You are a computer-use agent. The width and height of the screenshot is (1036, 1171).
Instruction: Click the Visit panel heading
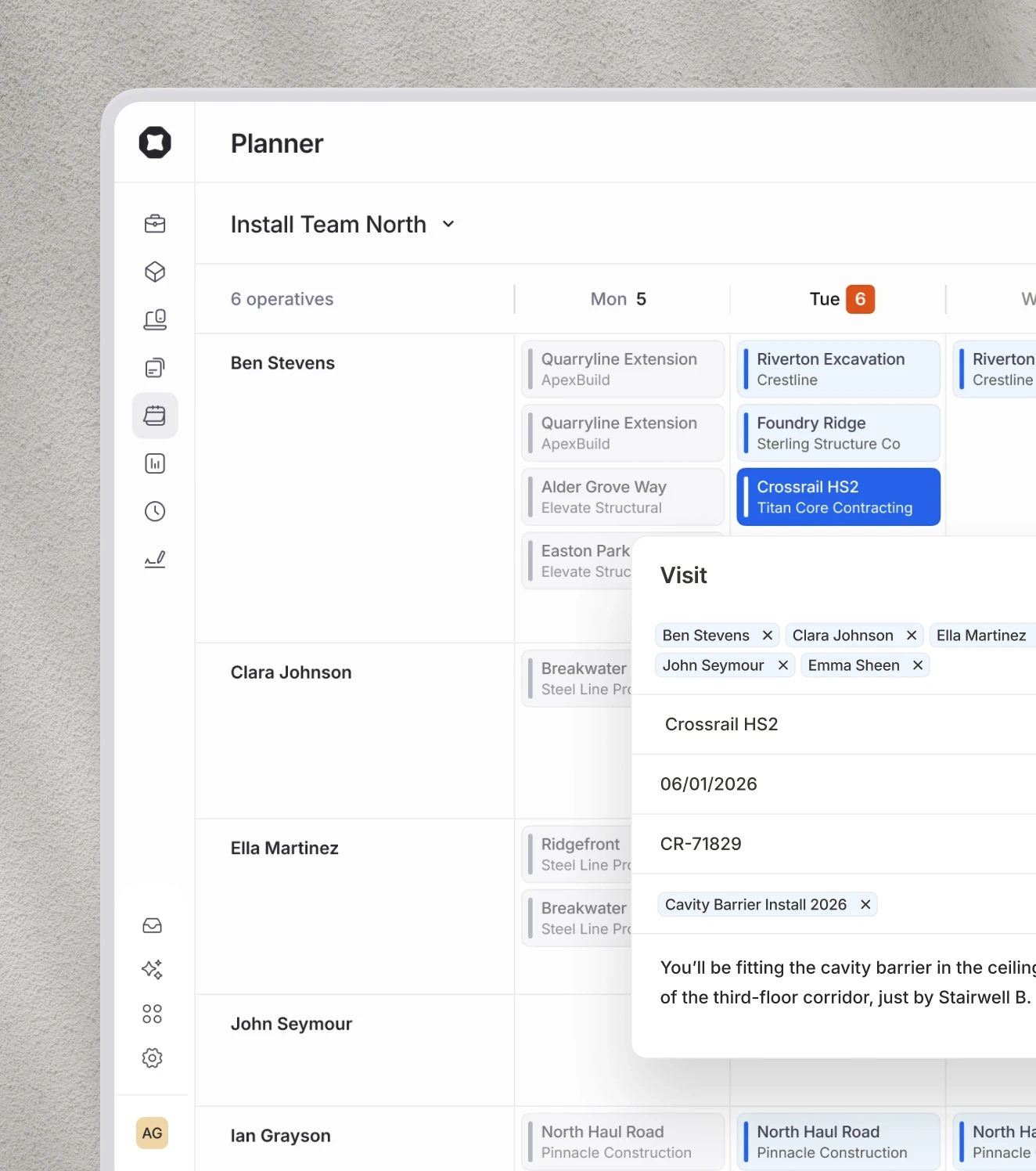click(684, 575)
